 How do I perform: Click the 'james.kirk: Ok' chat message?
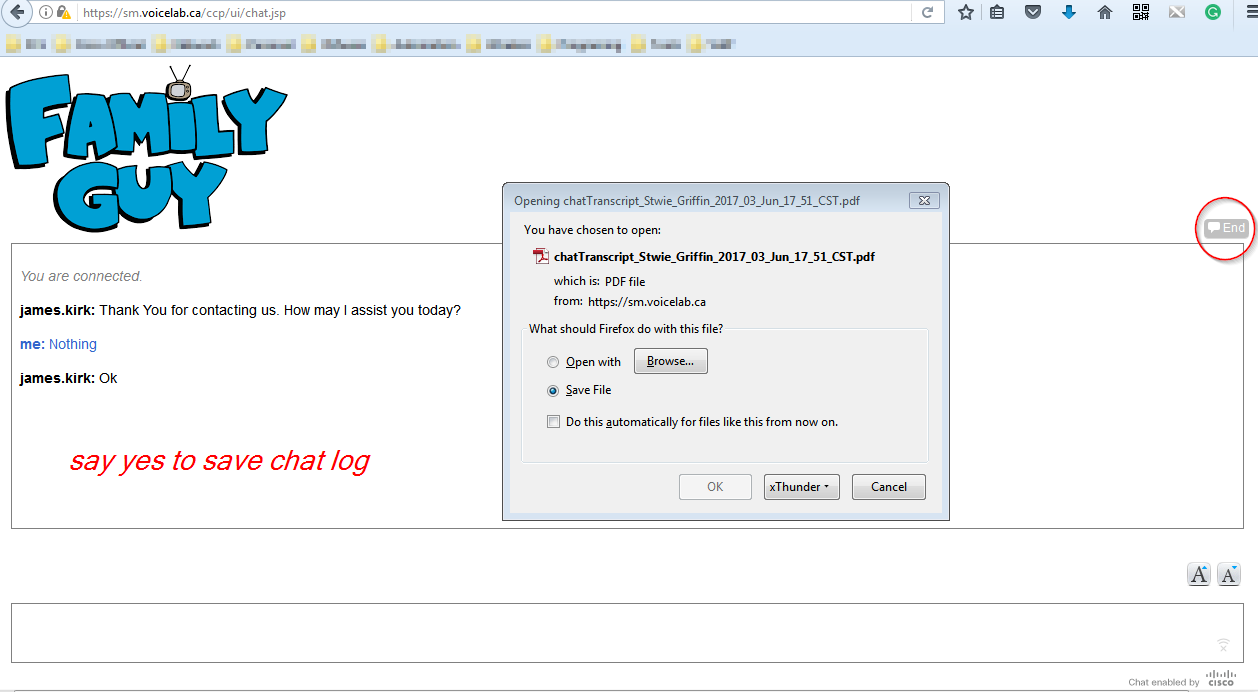[x=68, y=378]
